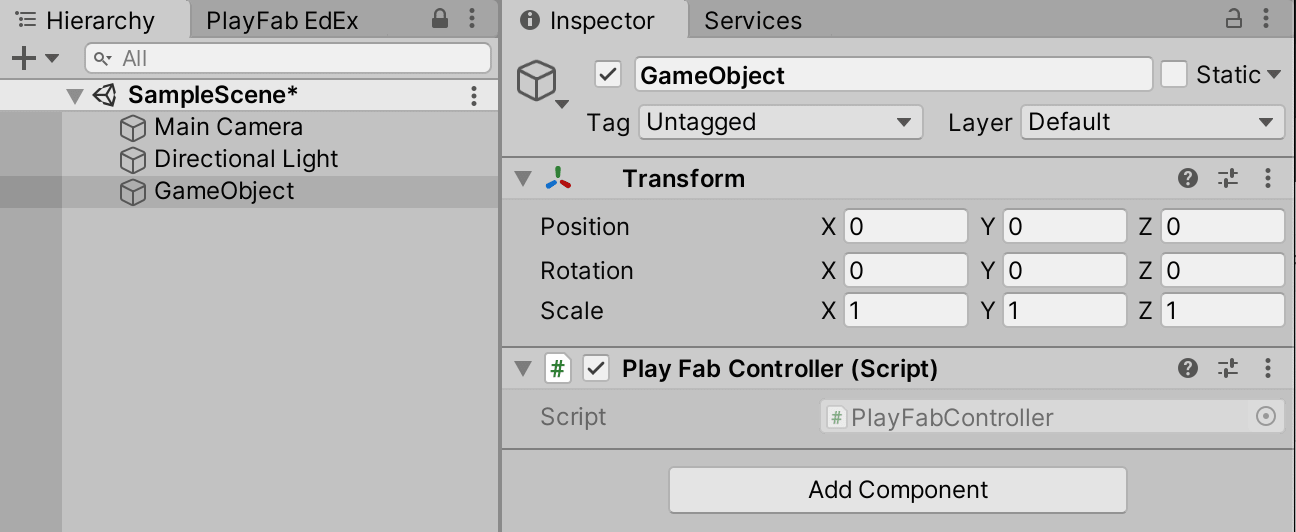This screenshot has height=532, width=1296.
Task: Switch to the Services tab
Action: 753,21
